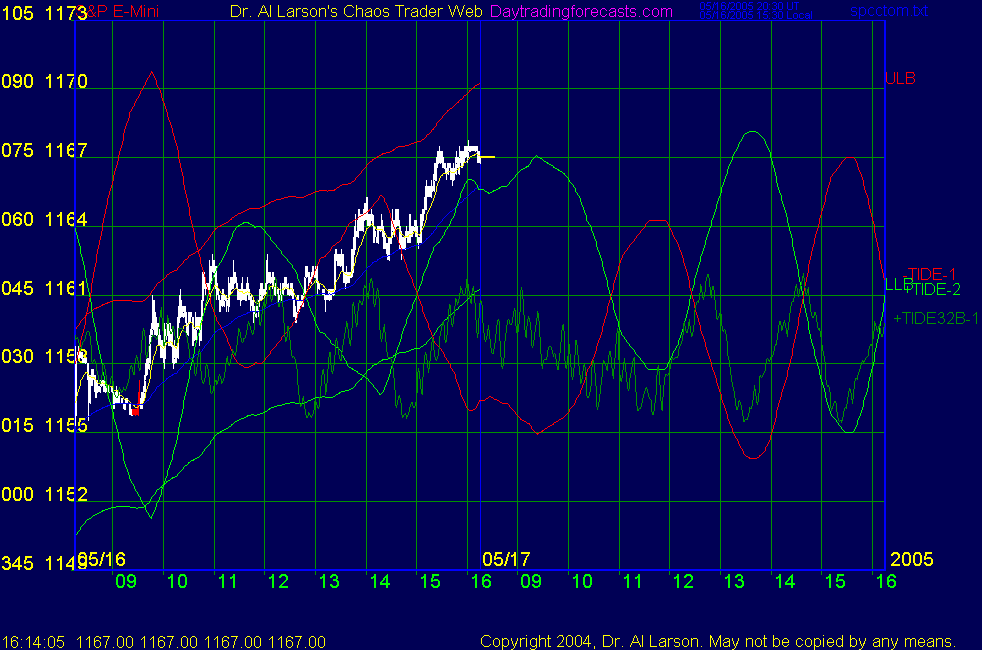Click the green 'LLB' lower band label
982x650 pixels.
pyautogui.click(x=898, y=285)
